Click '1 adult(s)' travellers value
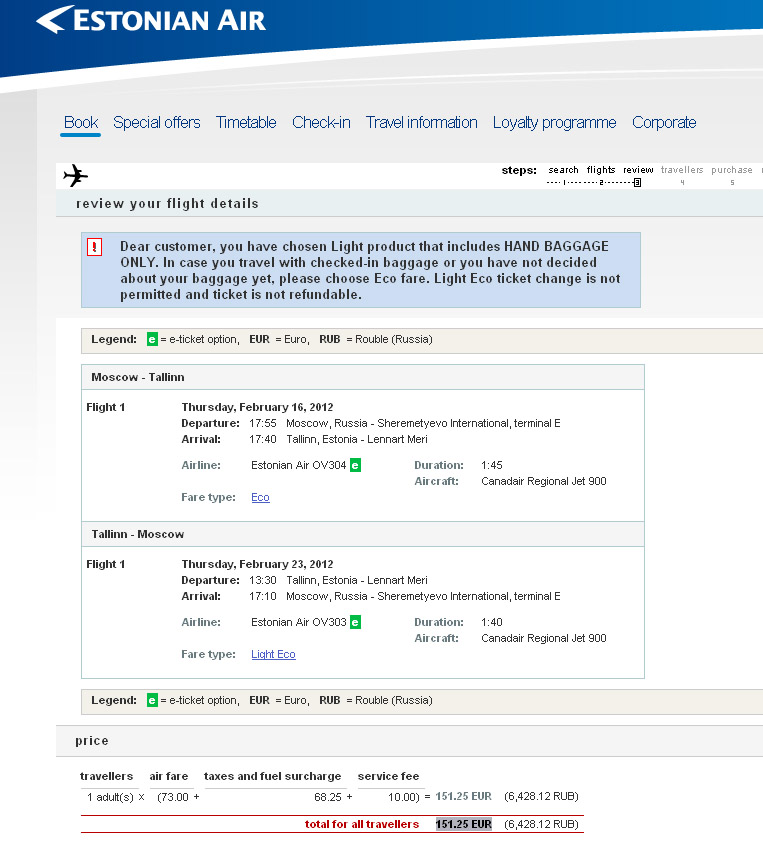Image resolution: width=763 pixels, height=842 pixels. [x=110, y=797]
